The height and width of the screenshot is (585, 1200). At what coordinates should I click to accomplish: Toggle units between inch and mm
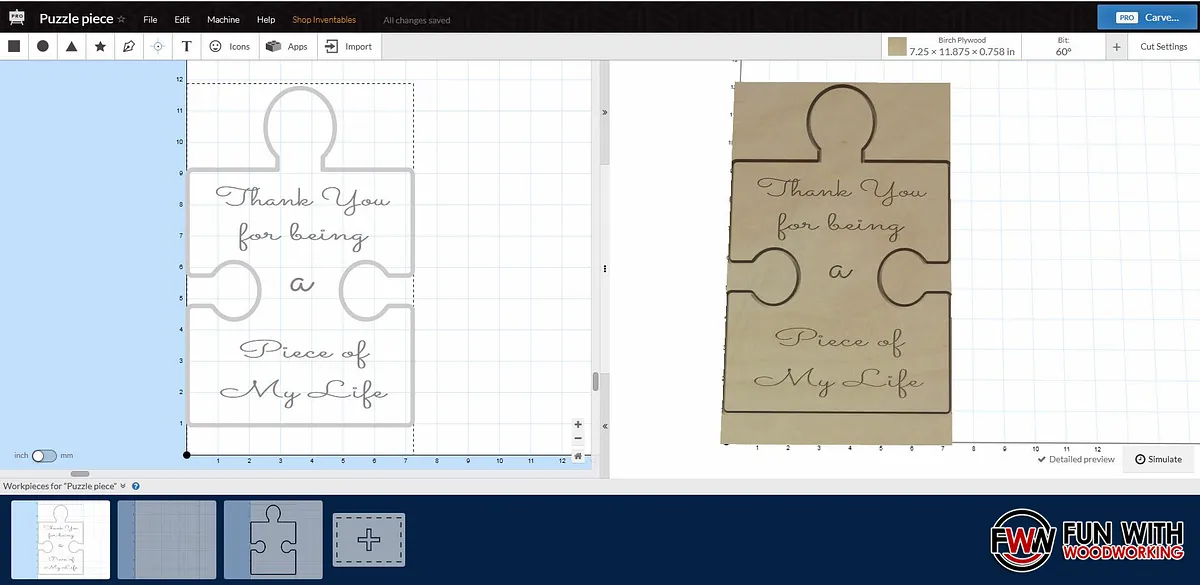click(x=44, y=455)
